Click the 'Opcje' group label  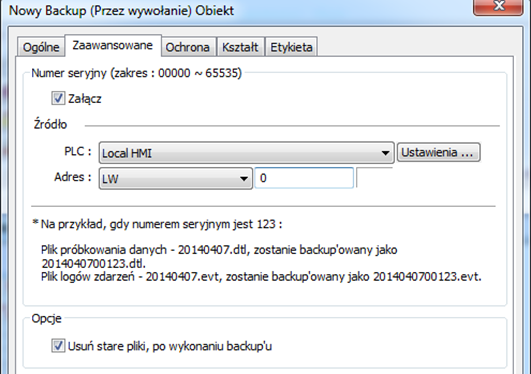(x=46, y=318)
